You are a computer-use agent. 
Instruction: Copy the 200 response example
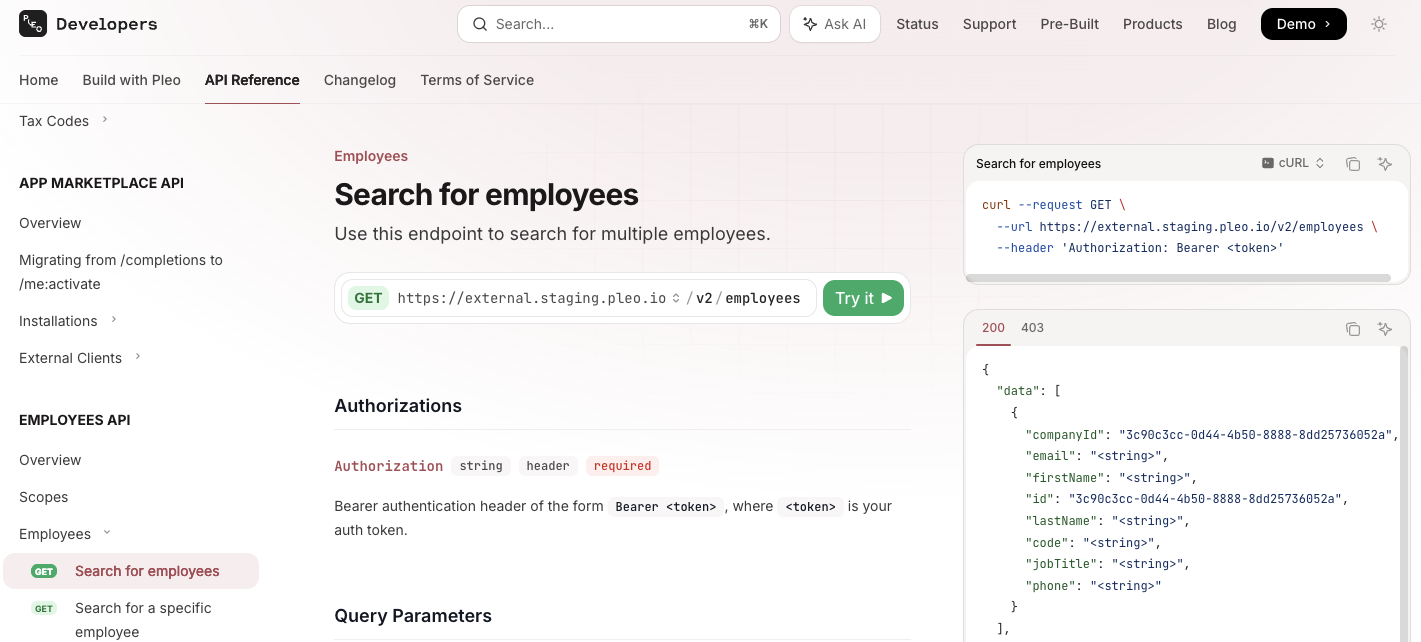[x=1353, y=328]
